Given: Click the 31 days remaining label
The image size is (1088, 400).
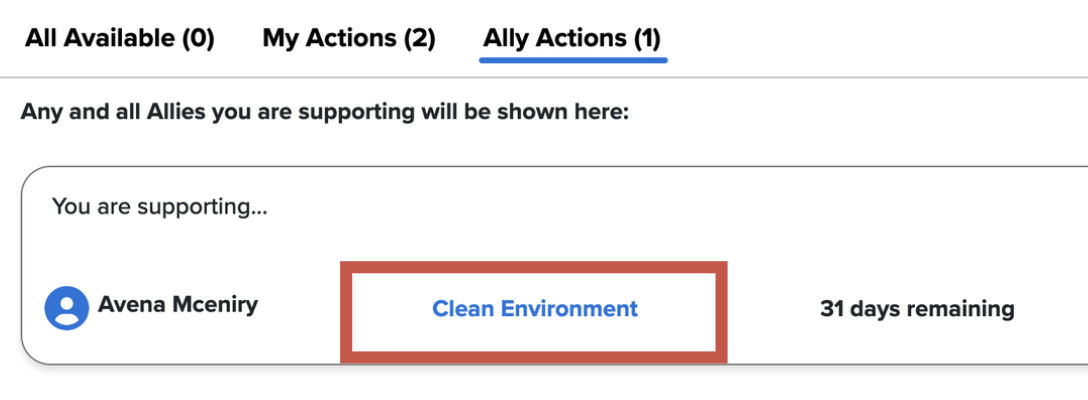Looking at the screenshot, I should pyautogui.click(x=917, y=309).
